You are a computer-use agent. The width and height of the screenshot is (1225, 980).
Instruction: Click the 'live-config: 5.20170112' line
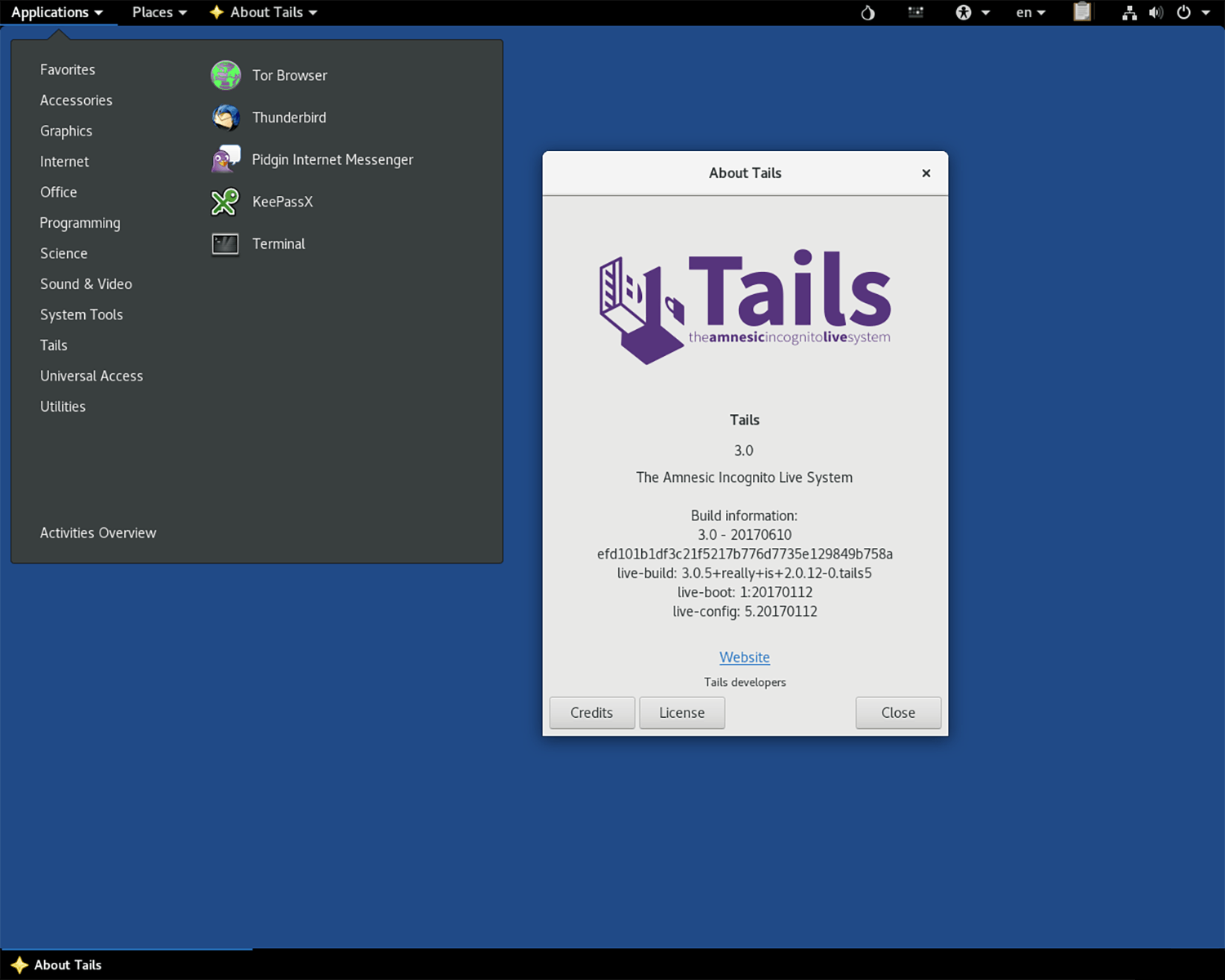coord(745,612)
